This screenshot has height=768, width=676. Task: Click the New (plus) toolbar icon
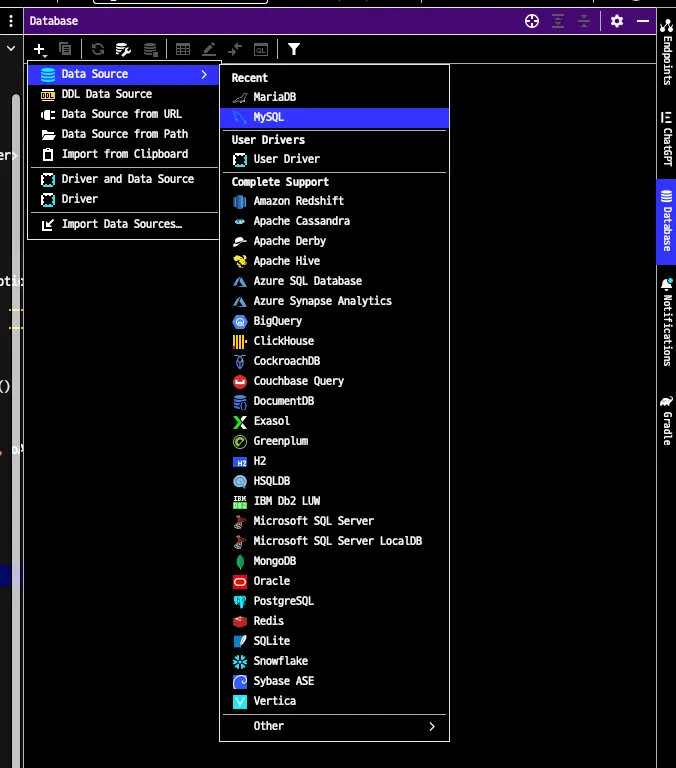(39, 49)
